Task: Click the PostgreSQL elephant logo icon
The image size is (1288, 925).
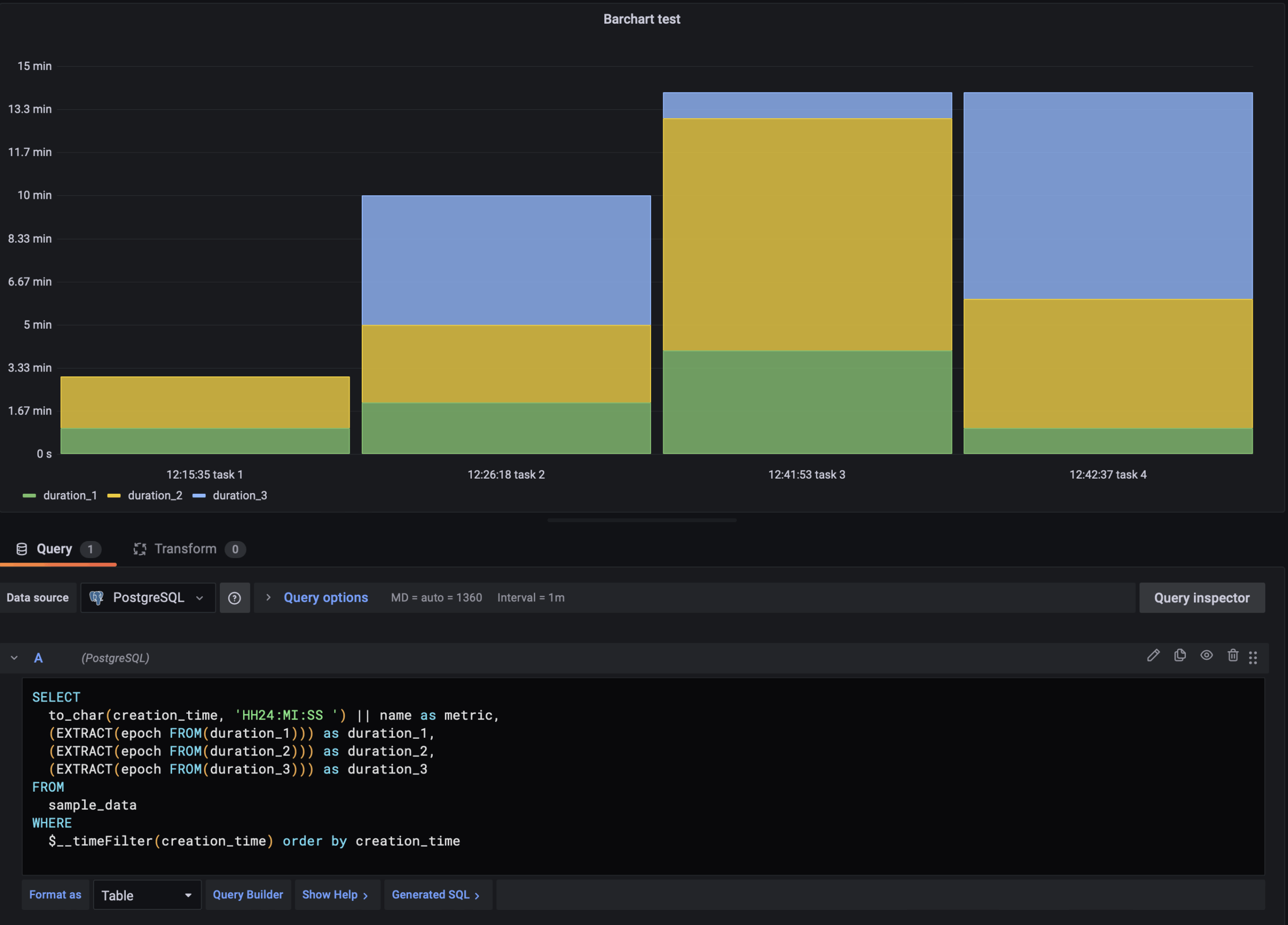Action: point(97,598)
